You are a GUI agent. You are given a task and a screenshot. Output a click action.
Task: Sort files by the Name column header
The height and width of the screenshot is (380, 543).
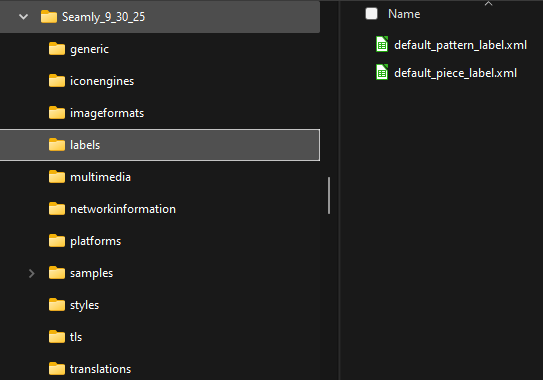click(x=404, y=14)
